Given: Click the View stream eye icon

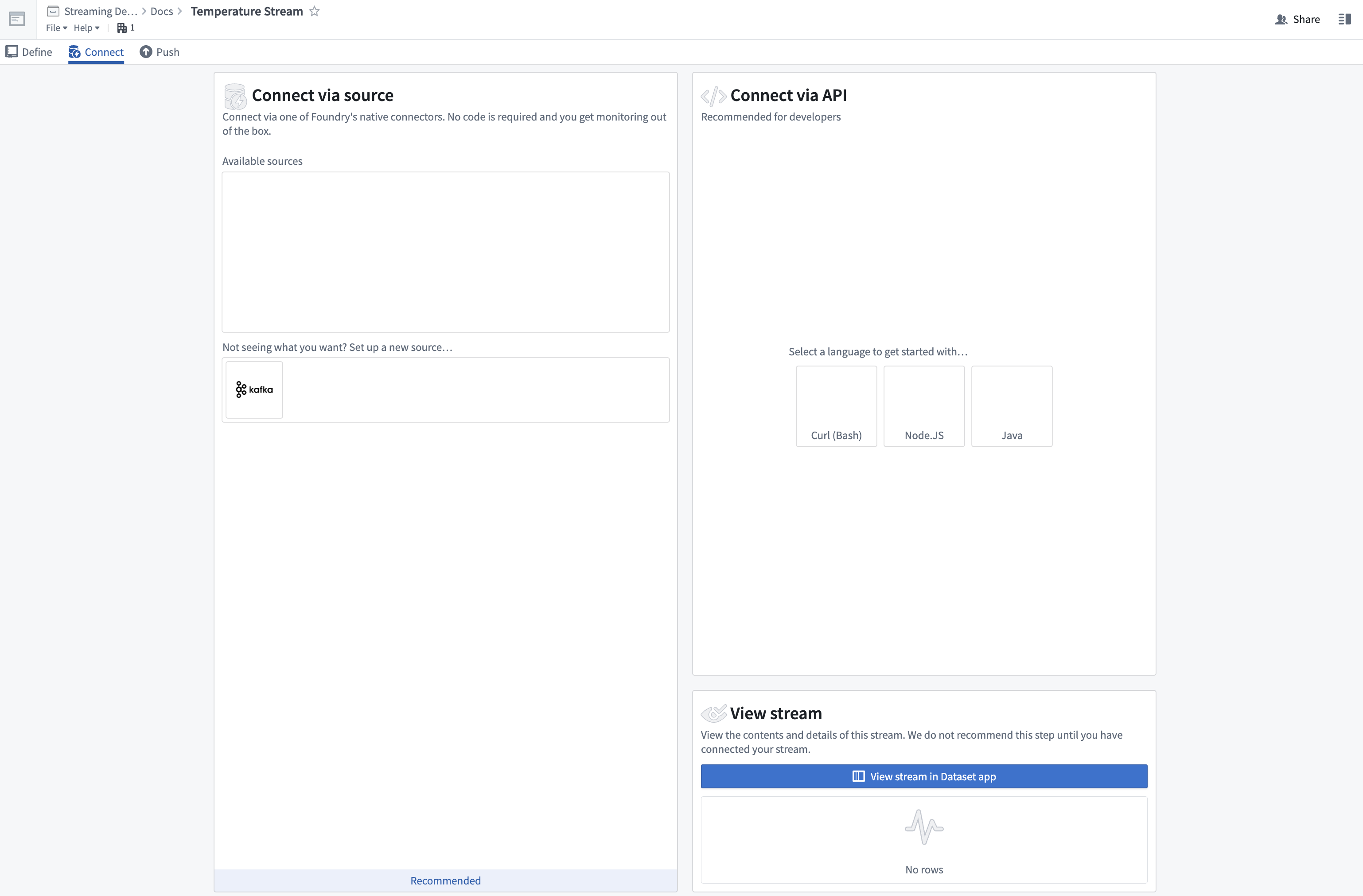Looking at the screenshot, I should tap(714, 713).
